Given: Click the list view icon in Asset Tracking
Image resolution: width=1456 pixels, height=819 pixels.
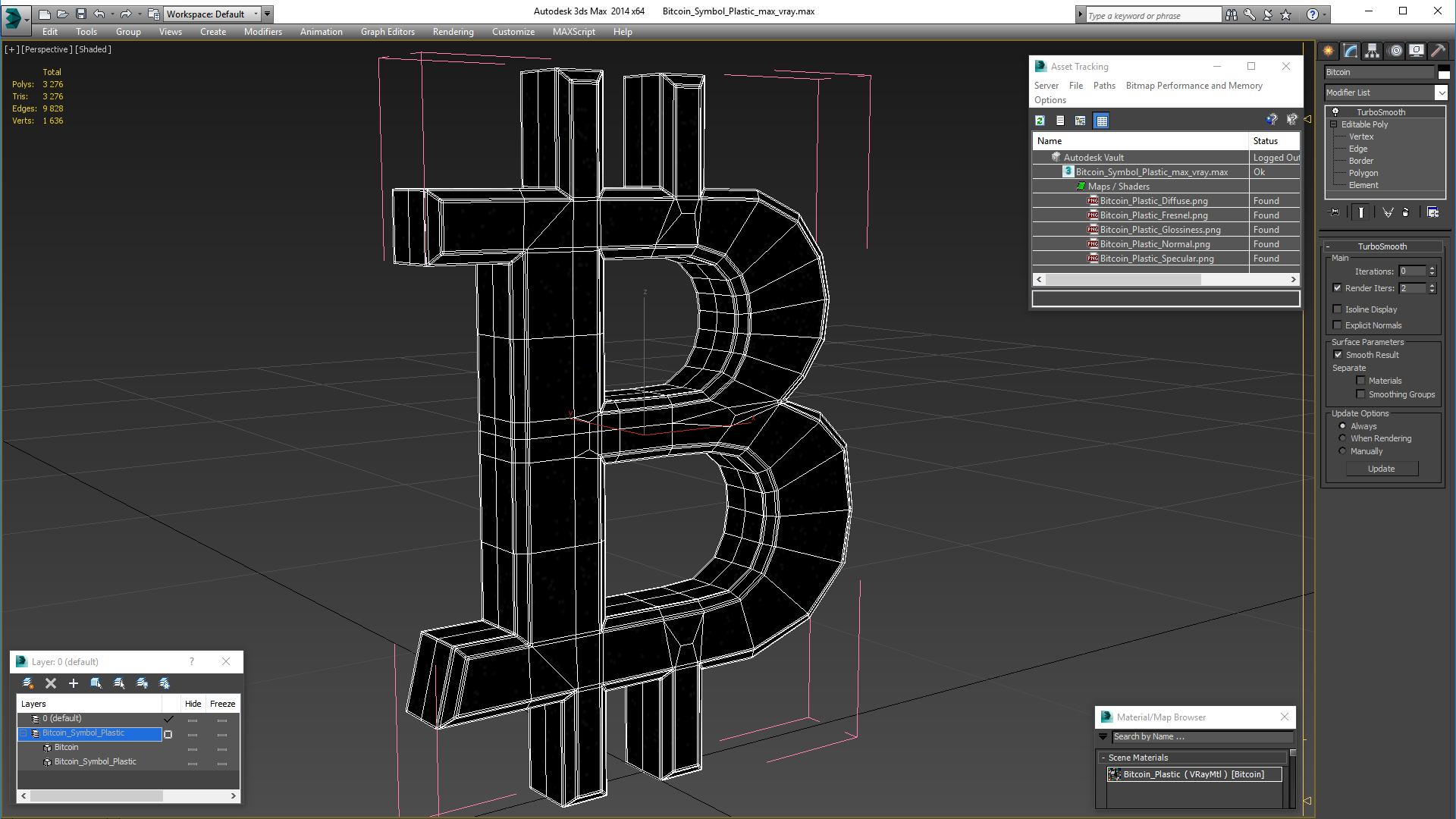Looking at the screenshot, I should coord(1060,121).
